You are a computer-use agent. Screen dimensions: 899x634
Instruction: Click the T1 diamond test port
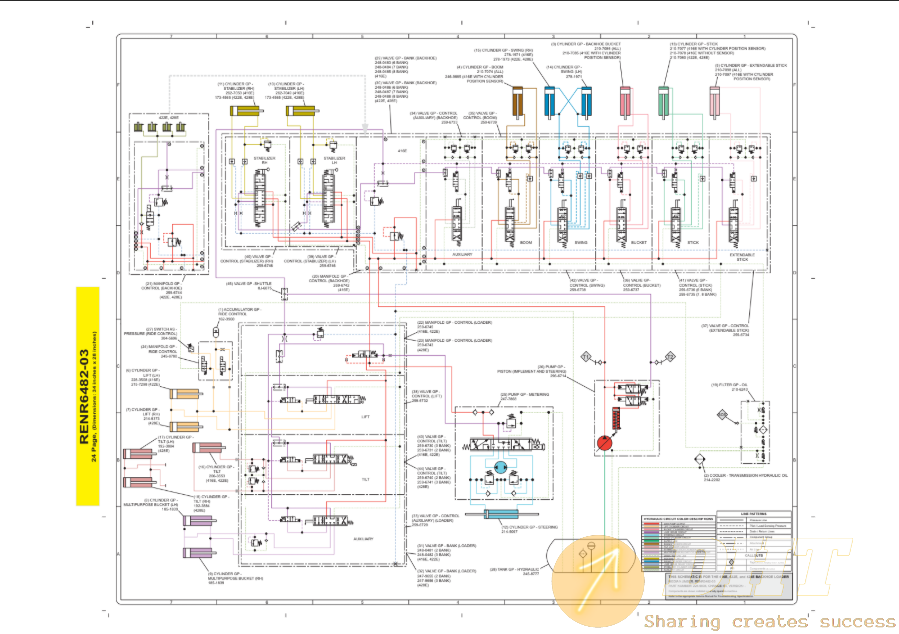[586, 357]
